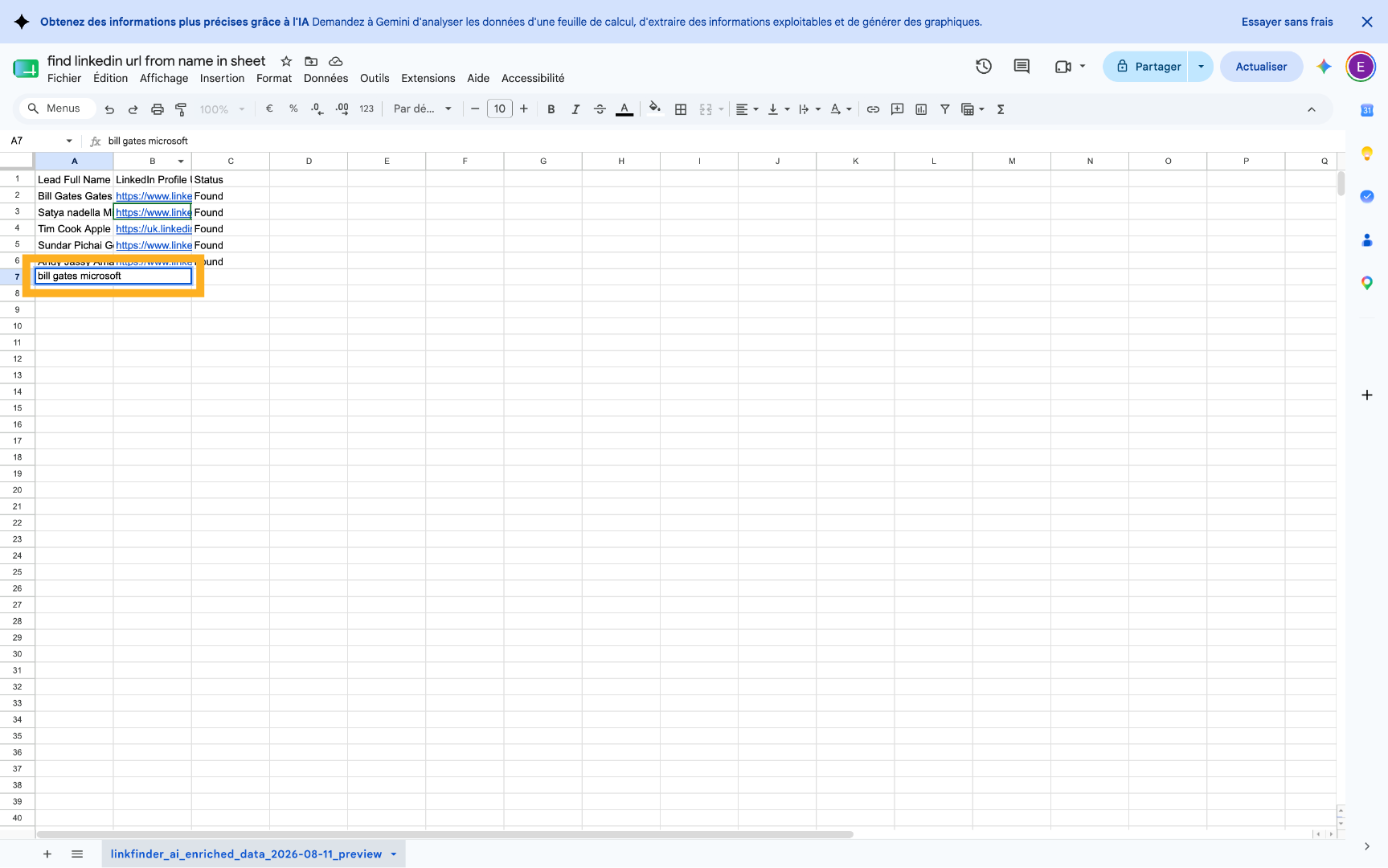This screenshot has width=1388, height=868.
Task: Open Partager dropdown arrow
Action: pyautogui.click(x=1201, y=67)
